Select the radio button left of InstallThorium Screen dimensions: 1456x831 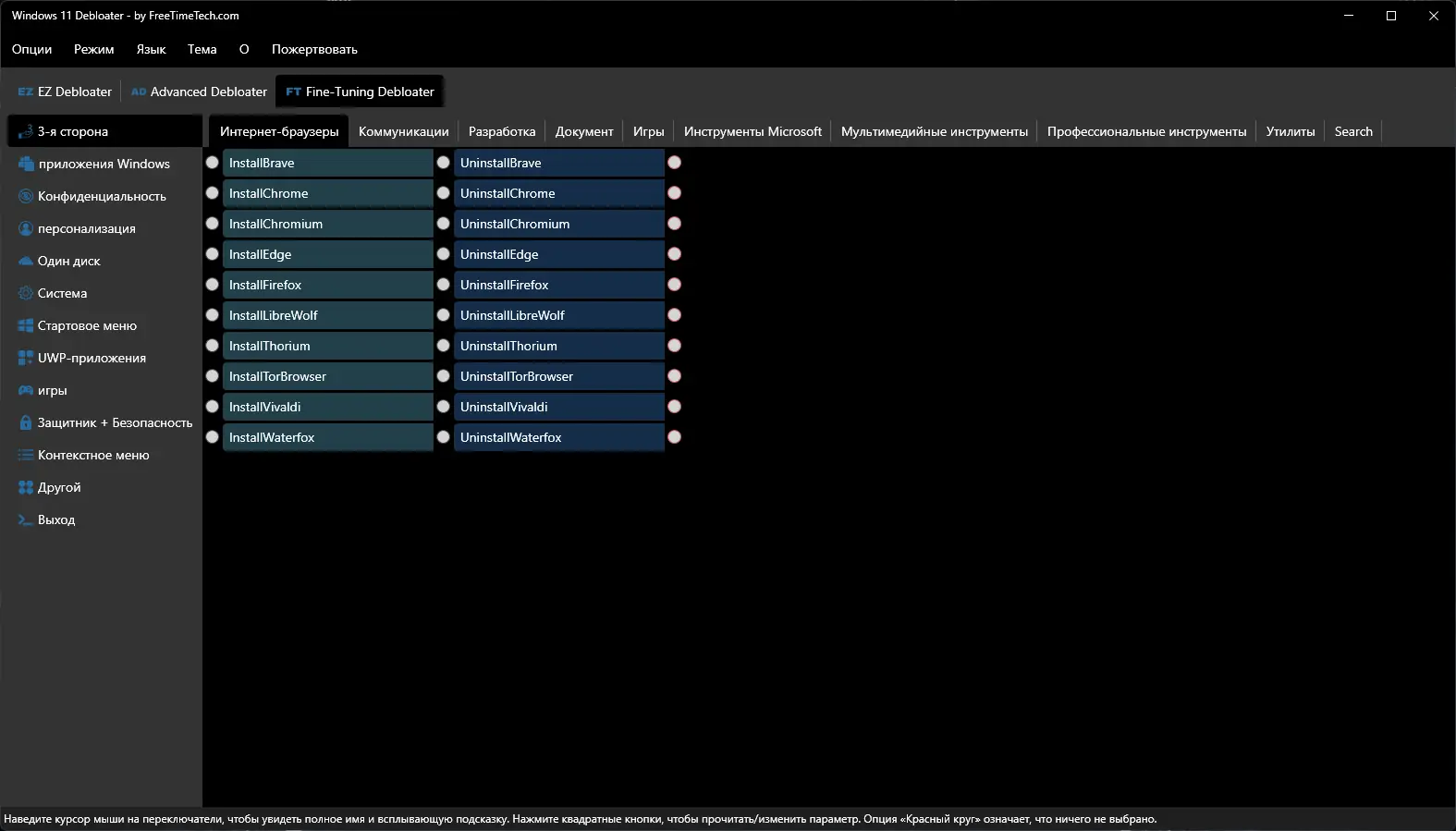(213, 345)
